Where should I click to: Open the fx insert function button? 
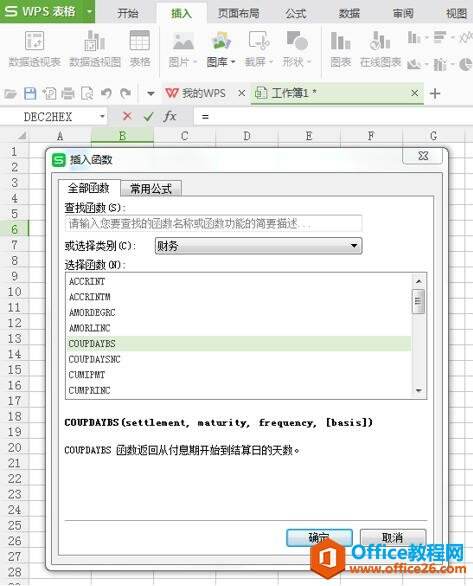[x=170, y=116]
